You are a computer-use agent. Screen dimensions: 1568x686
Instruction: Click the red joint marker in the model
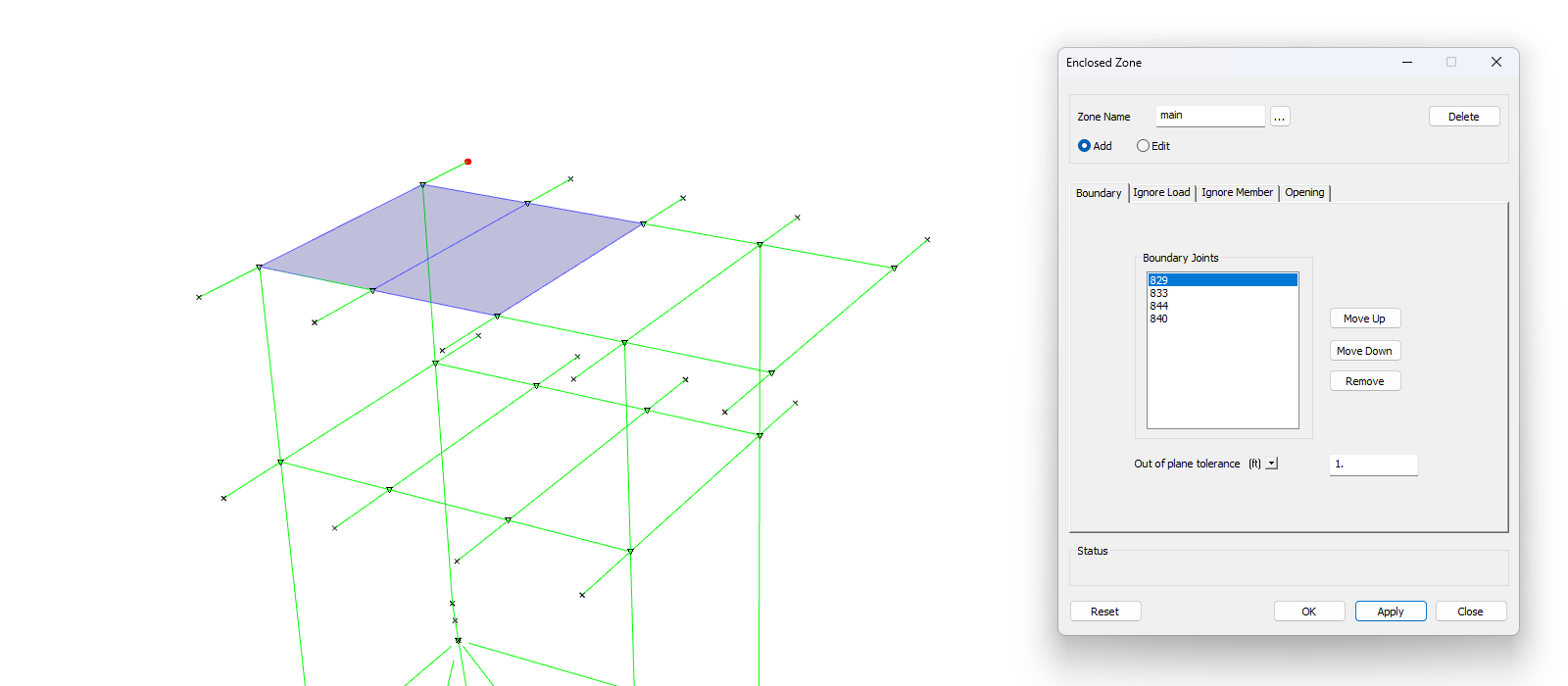tap(468, 162)
